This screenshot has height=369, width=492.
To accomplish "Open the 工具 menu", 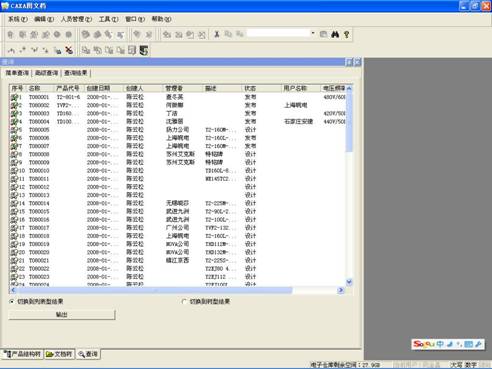I will coord(108,19).
